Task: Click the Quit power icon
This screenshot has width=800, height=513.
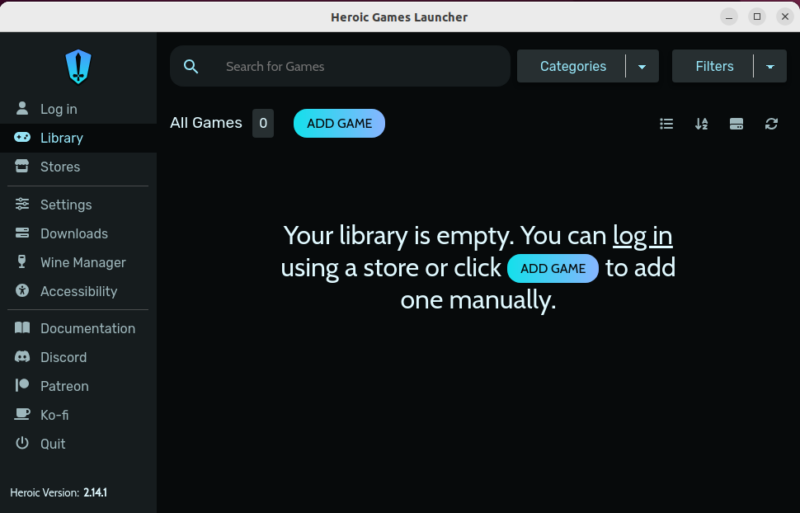Action: click(22, 443)
